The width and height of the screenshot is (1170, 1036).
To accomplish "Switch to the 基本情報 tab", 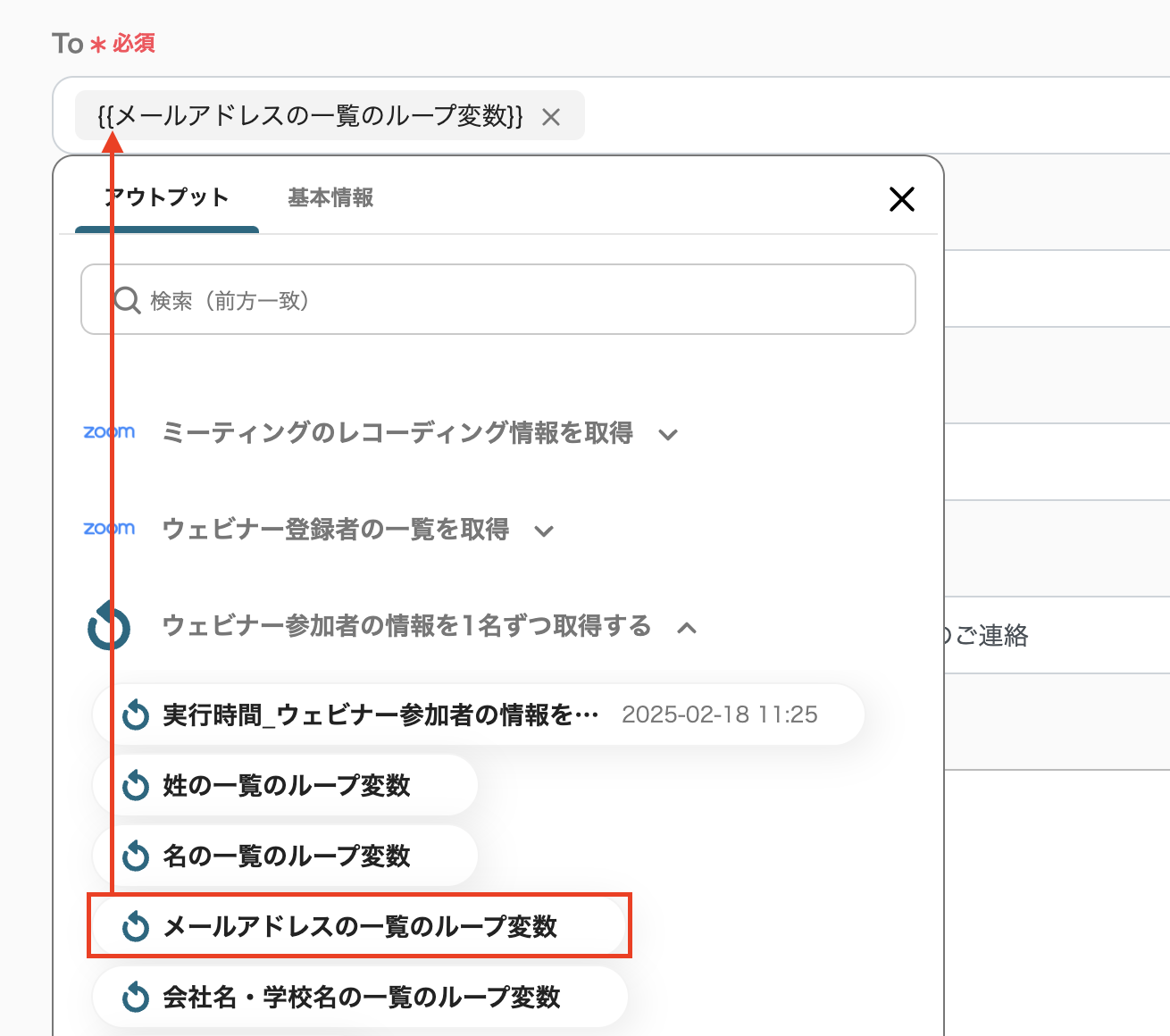I will [x=330, y=197].
